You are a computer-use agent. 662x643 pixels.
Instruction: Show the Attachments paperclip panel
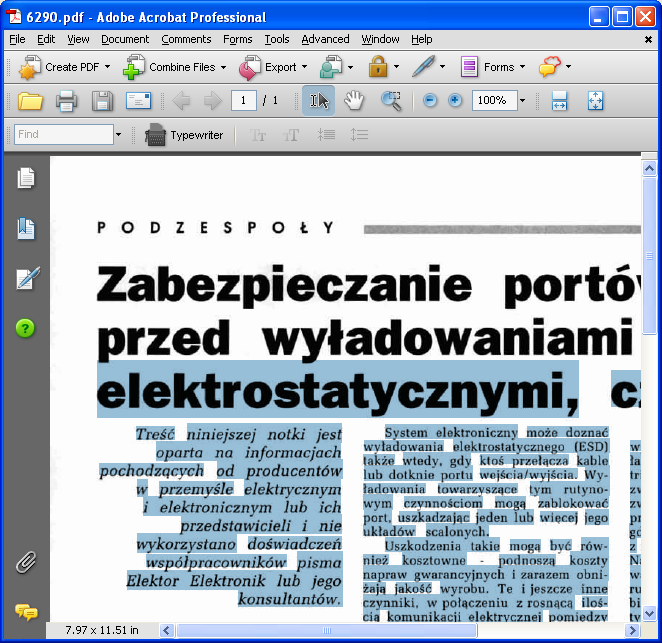tap(26, 561)
